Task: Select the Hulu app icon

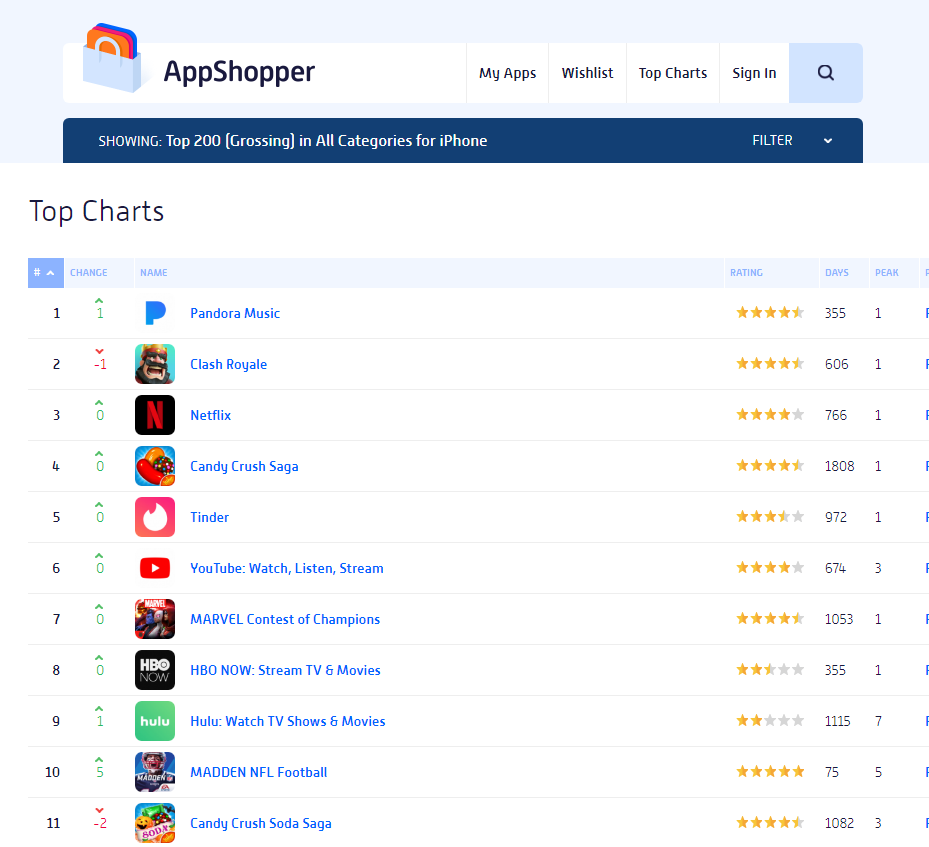Action: point(155,721)
